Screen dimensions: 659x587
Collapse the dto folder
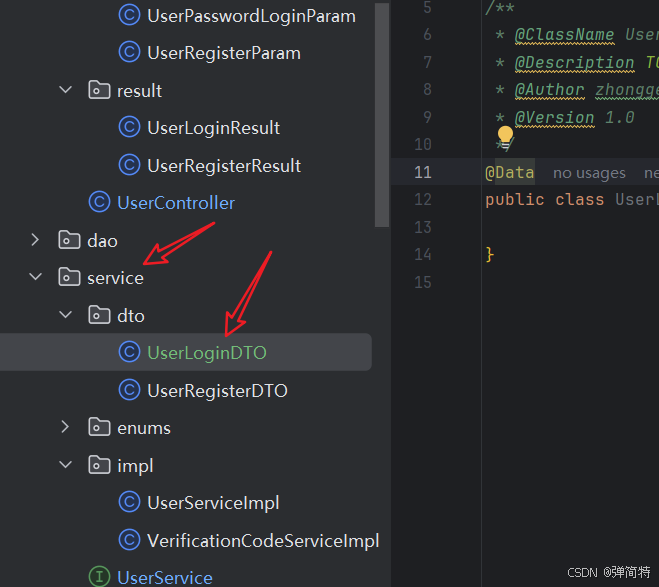[x=66, y=314]
